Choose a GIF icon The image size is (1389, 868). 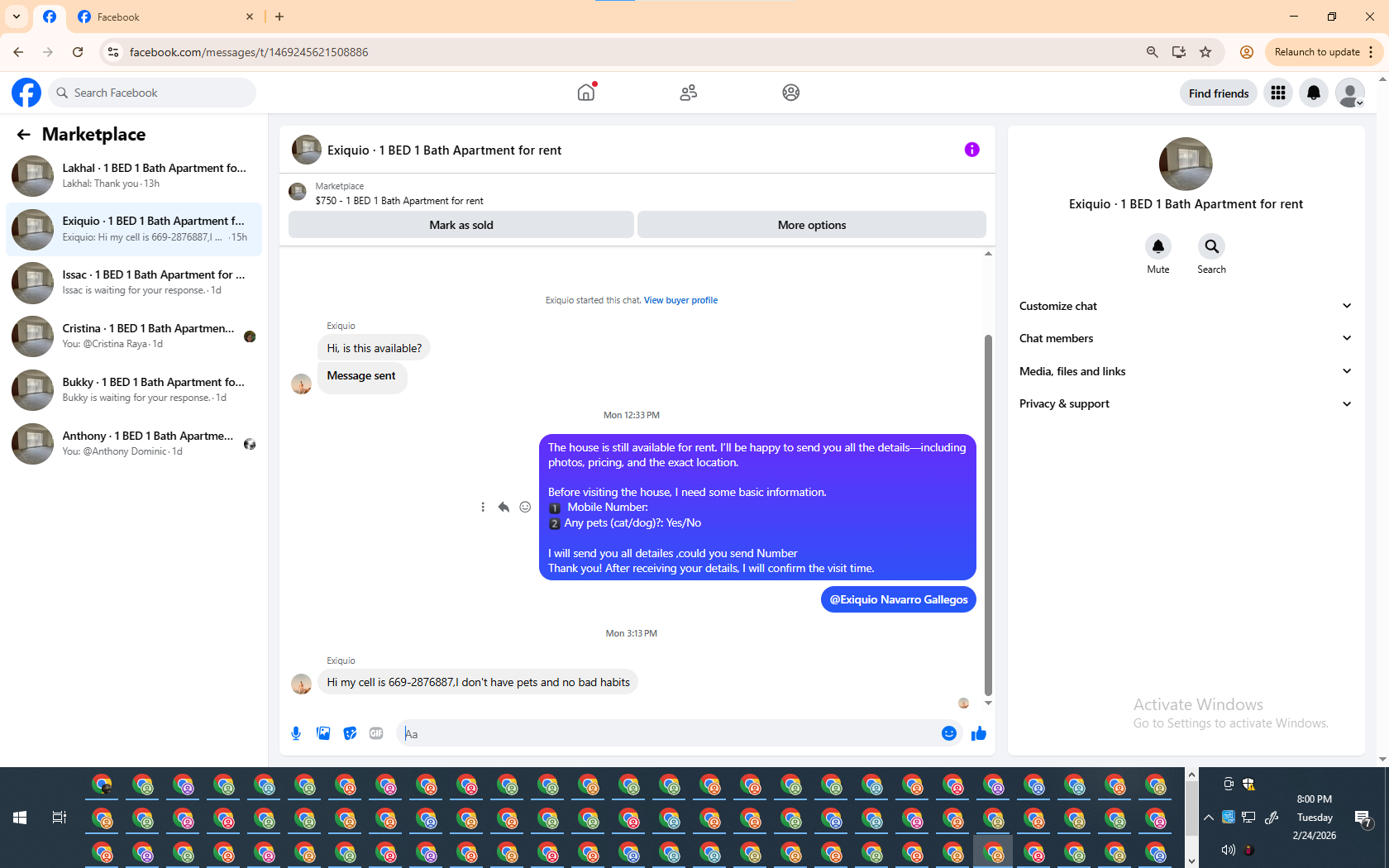tap(376, 733)
